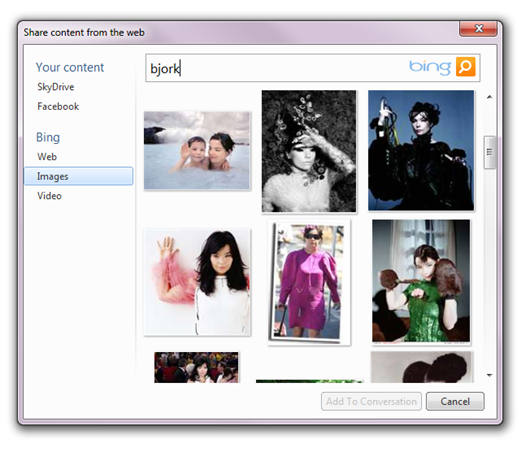
Task: Click the vertical scrollbar thumb
Action: (x=489, y=152)
